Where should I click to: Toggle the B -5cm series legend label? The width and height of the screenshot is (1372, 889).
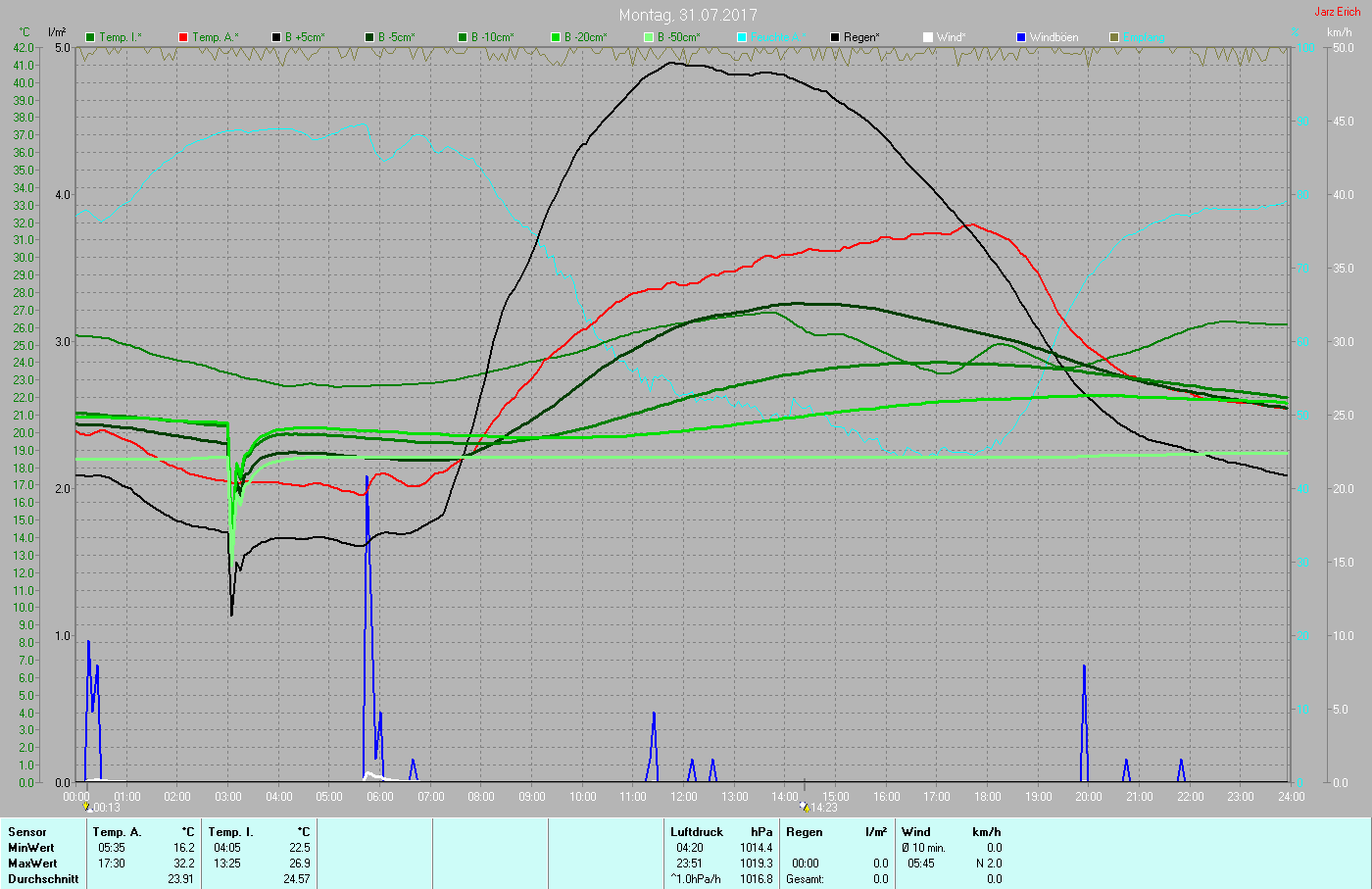click(x=396, y=37)
